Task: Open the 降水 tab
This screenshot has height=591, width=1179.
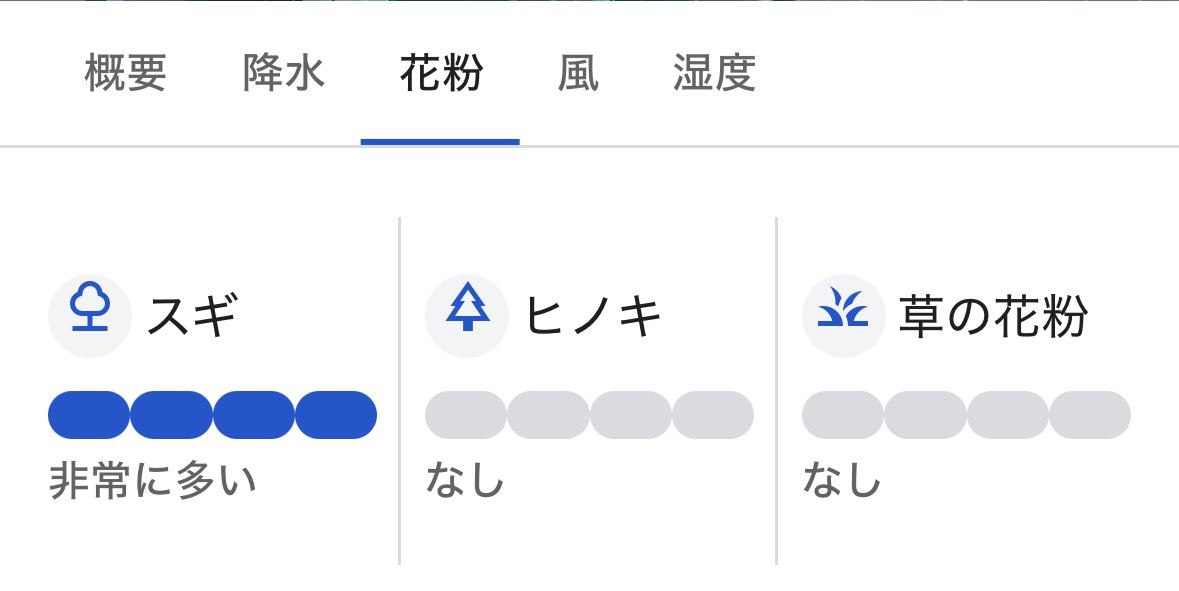Action: coord(284,76)
